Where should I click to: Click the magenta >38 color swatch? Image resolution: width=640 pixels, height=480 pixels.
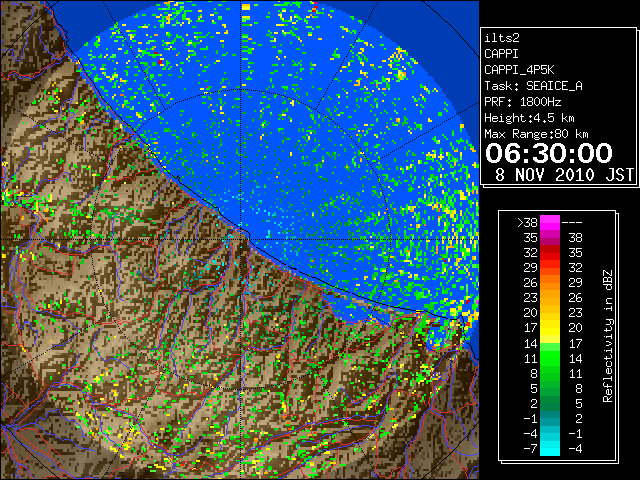point(550,222)
